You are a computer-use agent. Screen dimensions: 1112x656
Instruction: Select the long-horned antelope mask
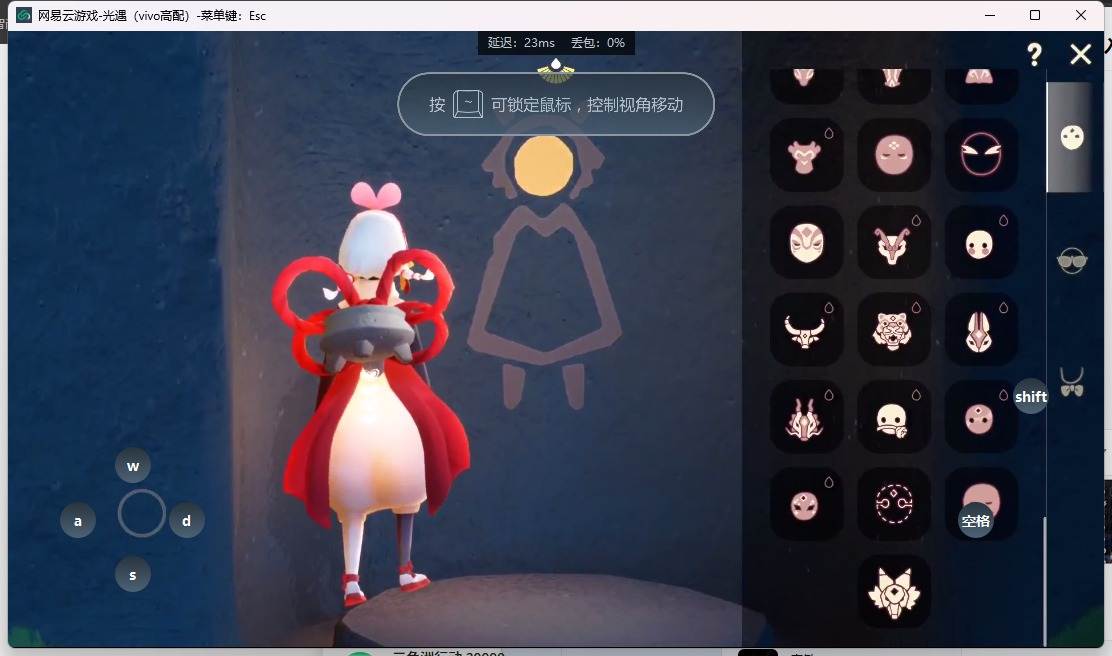(894, 243)
